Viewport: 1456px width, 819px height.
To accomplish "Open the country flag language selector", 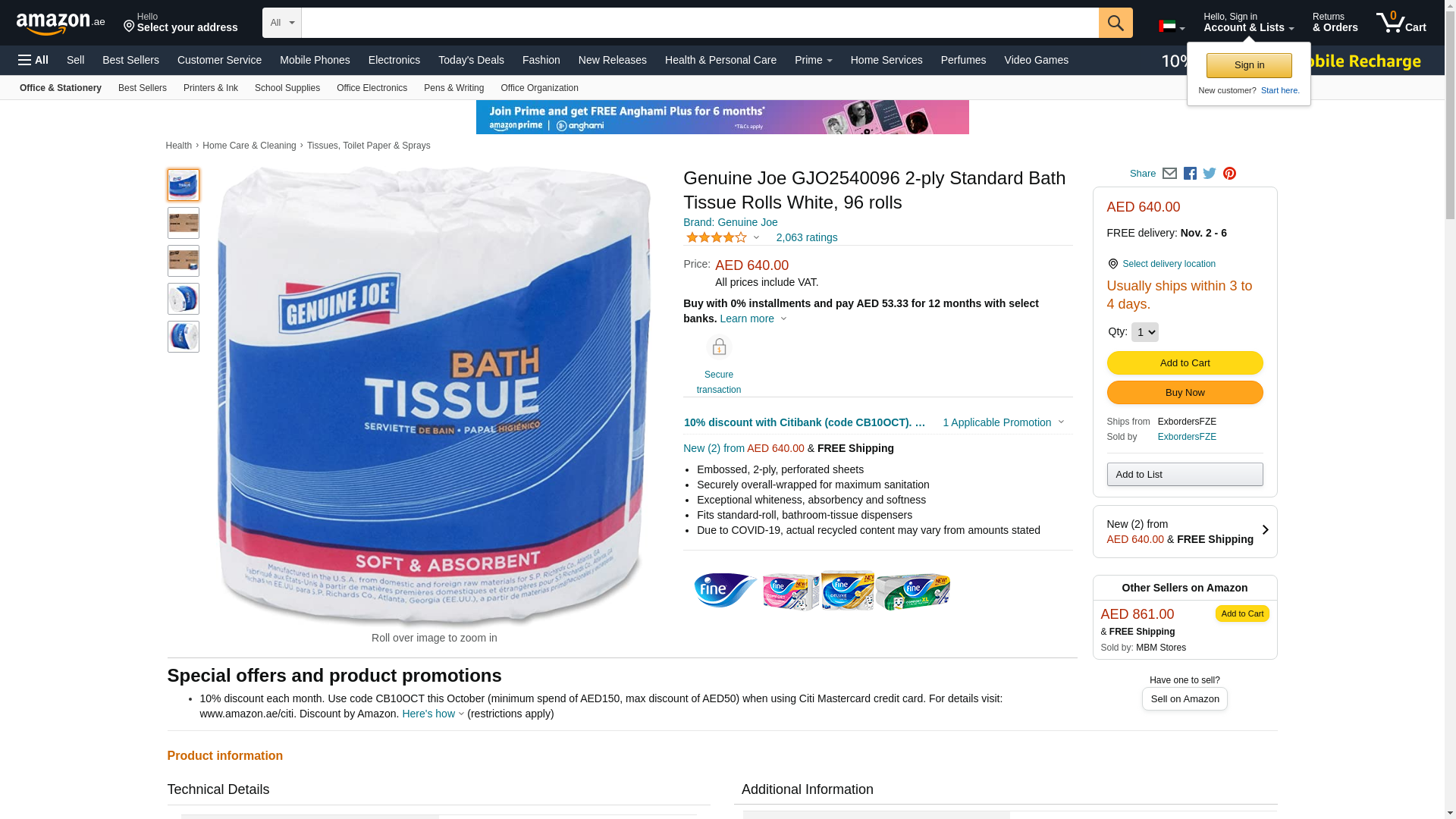I will 1172,27.
